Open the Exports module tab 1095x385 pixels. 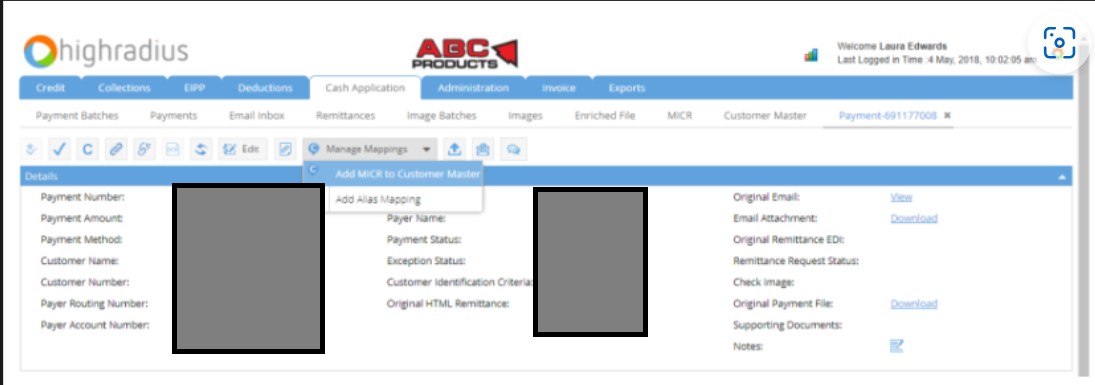pos(627,88)
